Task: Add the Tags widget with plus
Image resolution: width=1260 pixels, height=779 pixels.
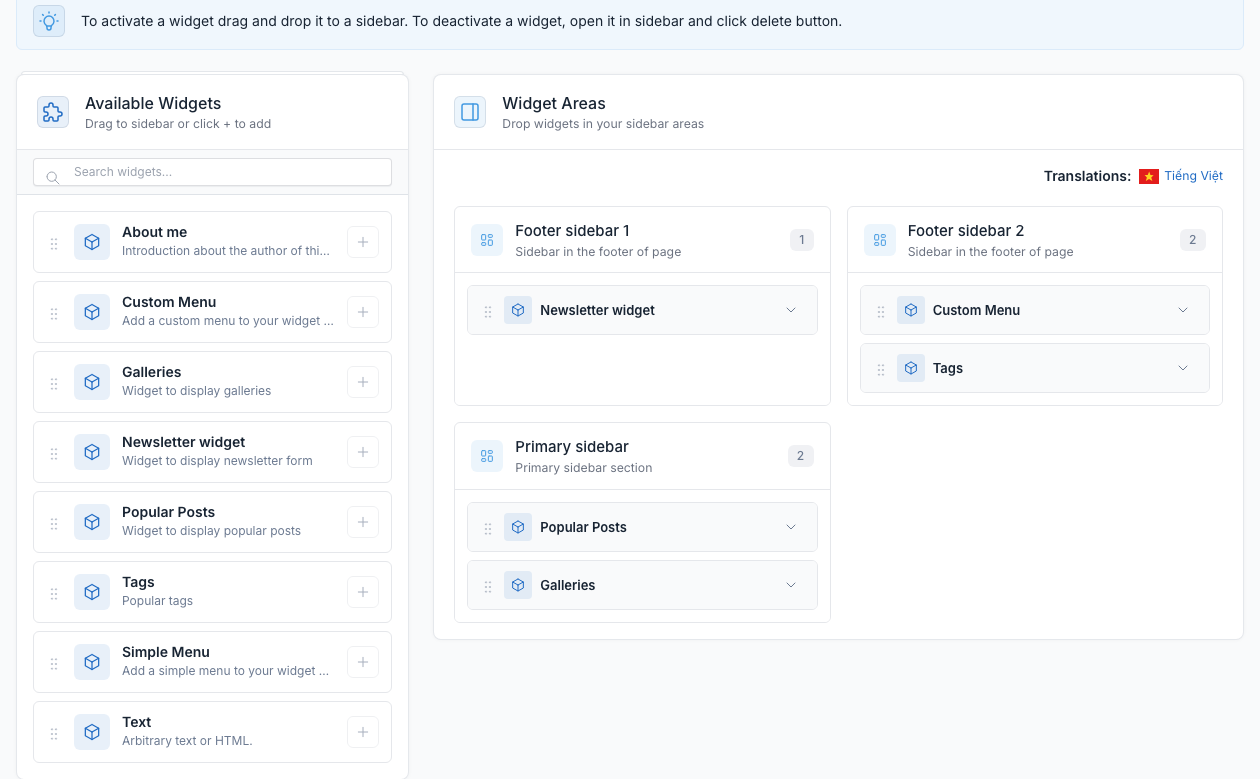Action: click(x=363, y=592)
